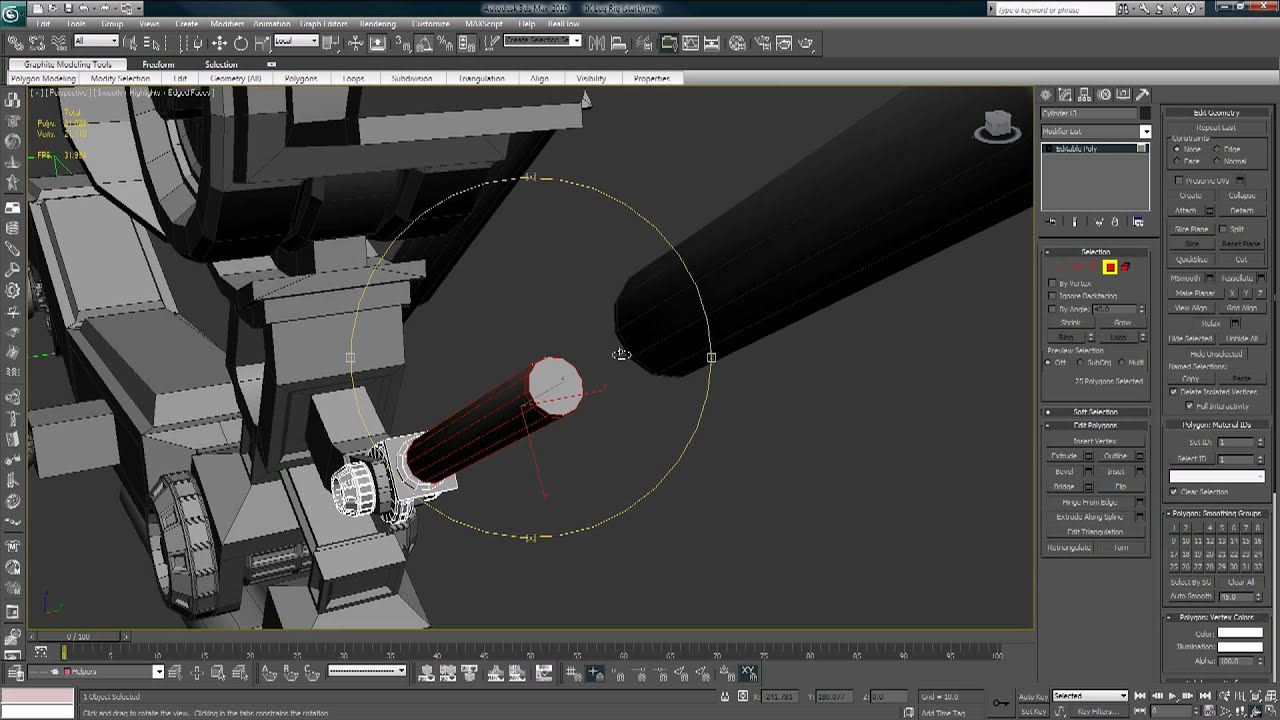Open the Motion command panel tab

1104,95
